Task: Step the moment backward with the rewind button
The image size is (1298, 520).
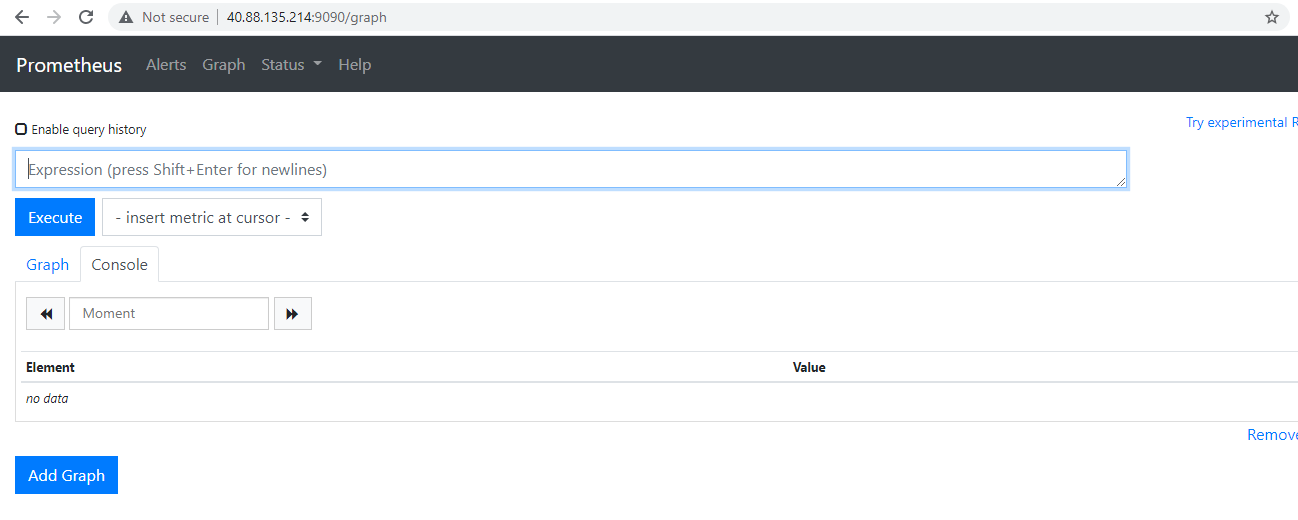Action: (x=45, y=313)
